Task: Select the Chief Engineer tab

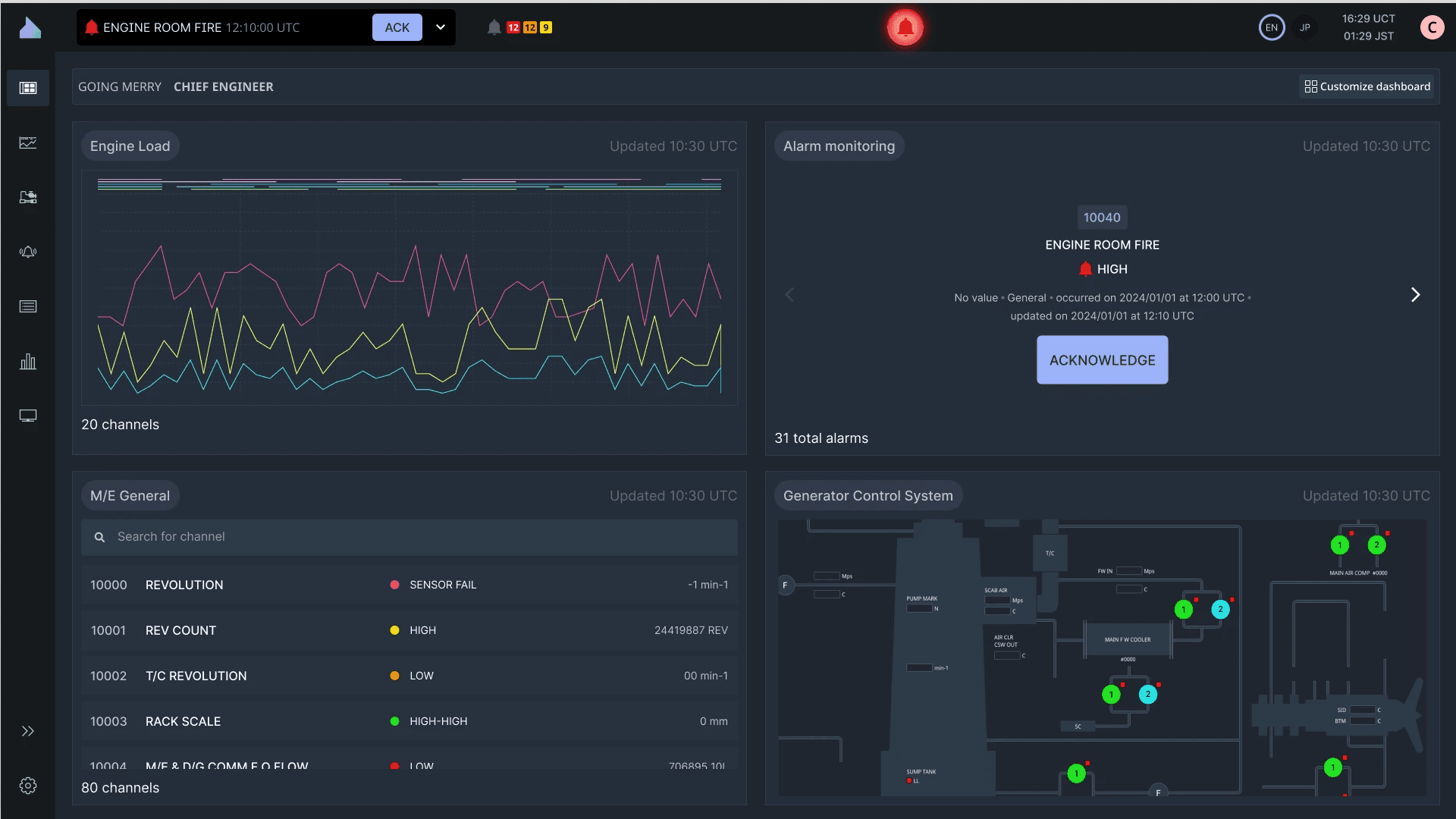Action: coord(224,86)
